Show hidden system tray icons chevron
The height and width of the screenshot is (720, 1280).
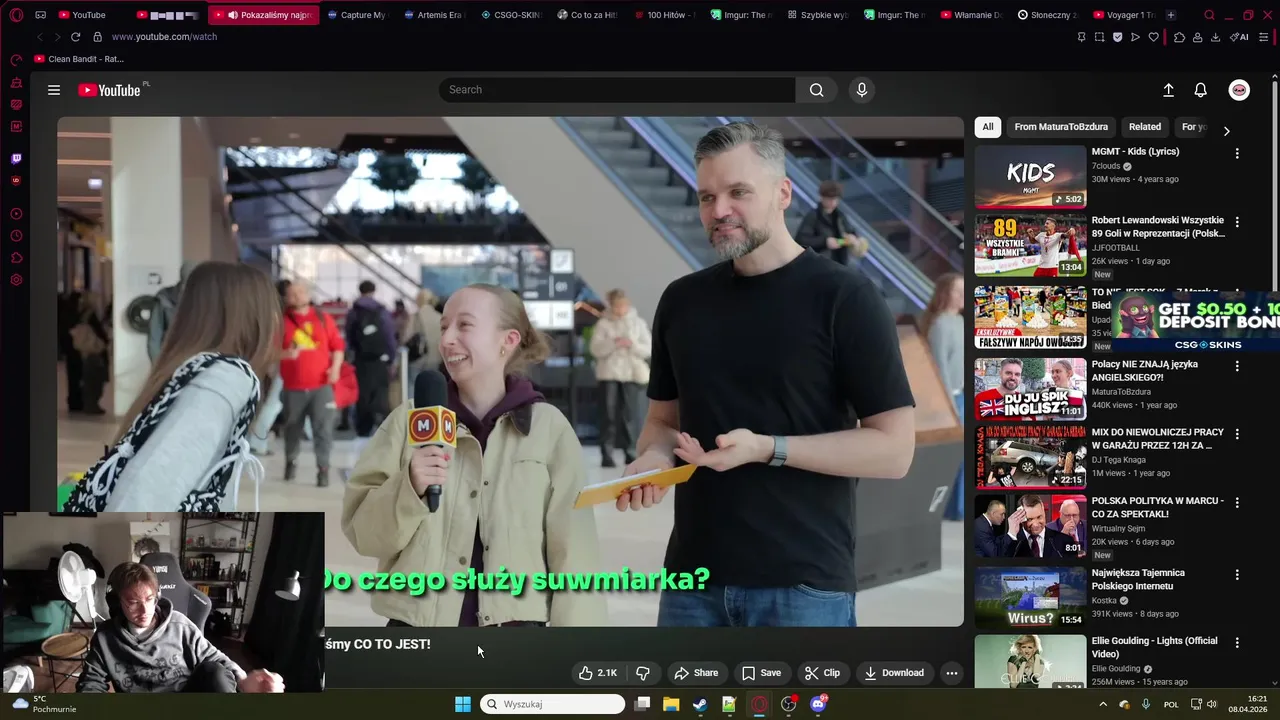pyautogui.click(x=1103, y=704)
